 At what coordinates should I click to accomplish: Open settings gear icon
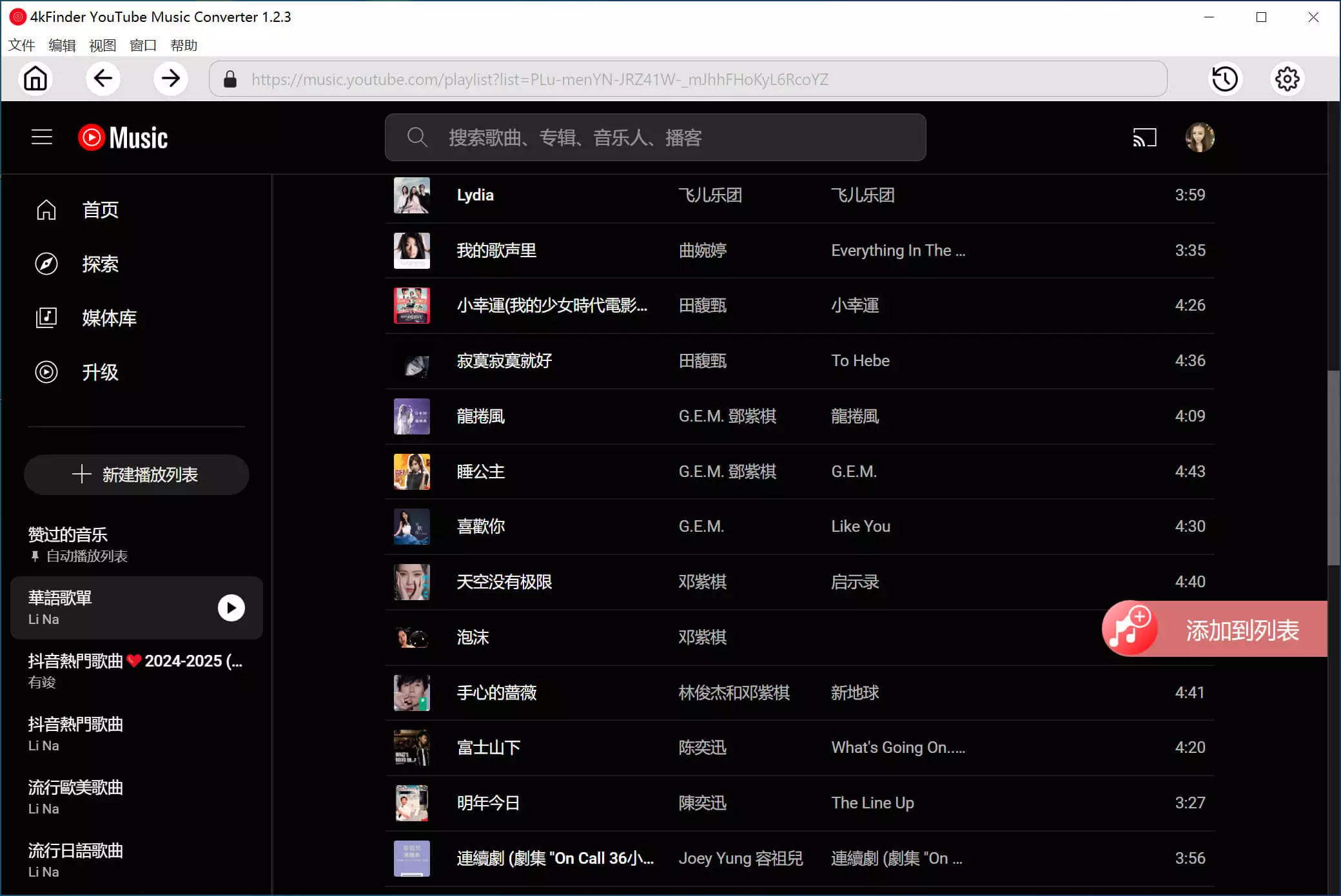click(x=1287, y=79)
